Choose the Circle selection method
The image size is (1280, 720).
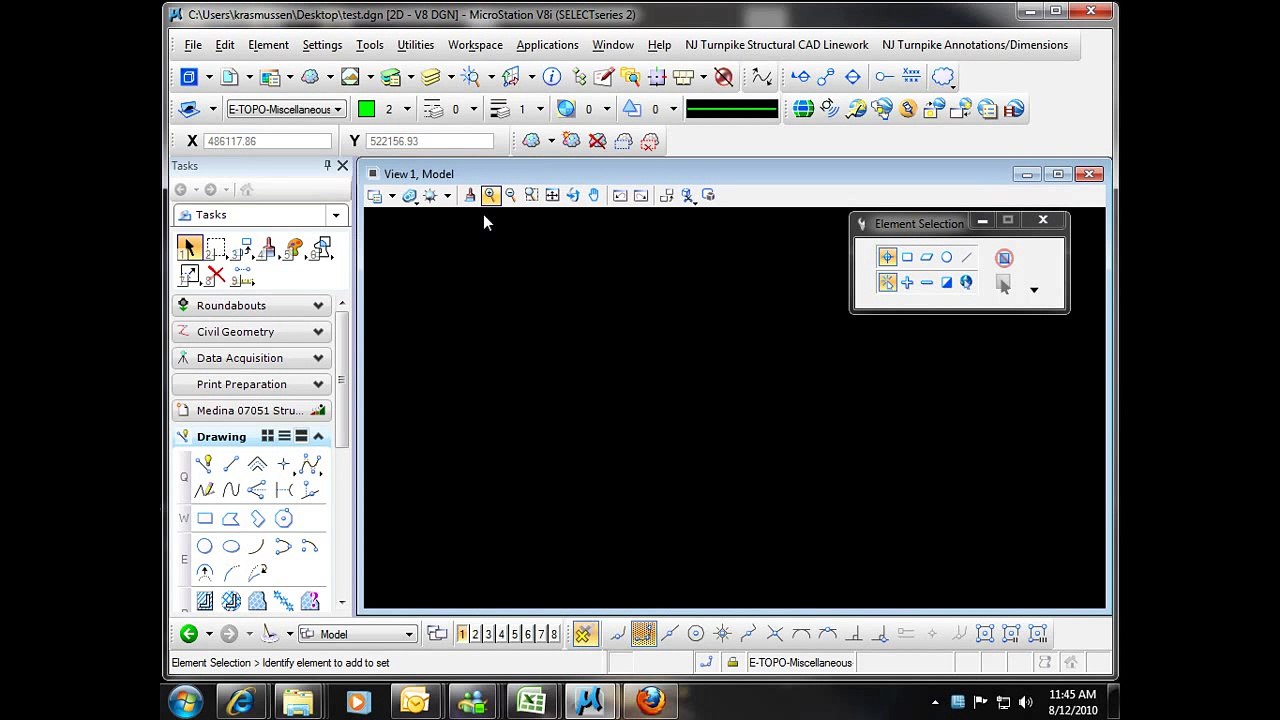click(947, 258)
